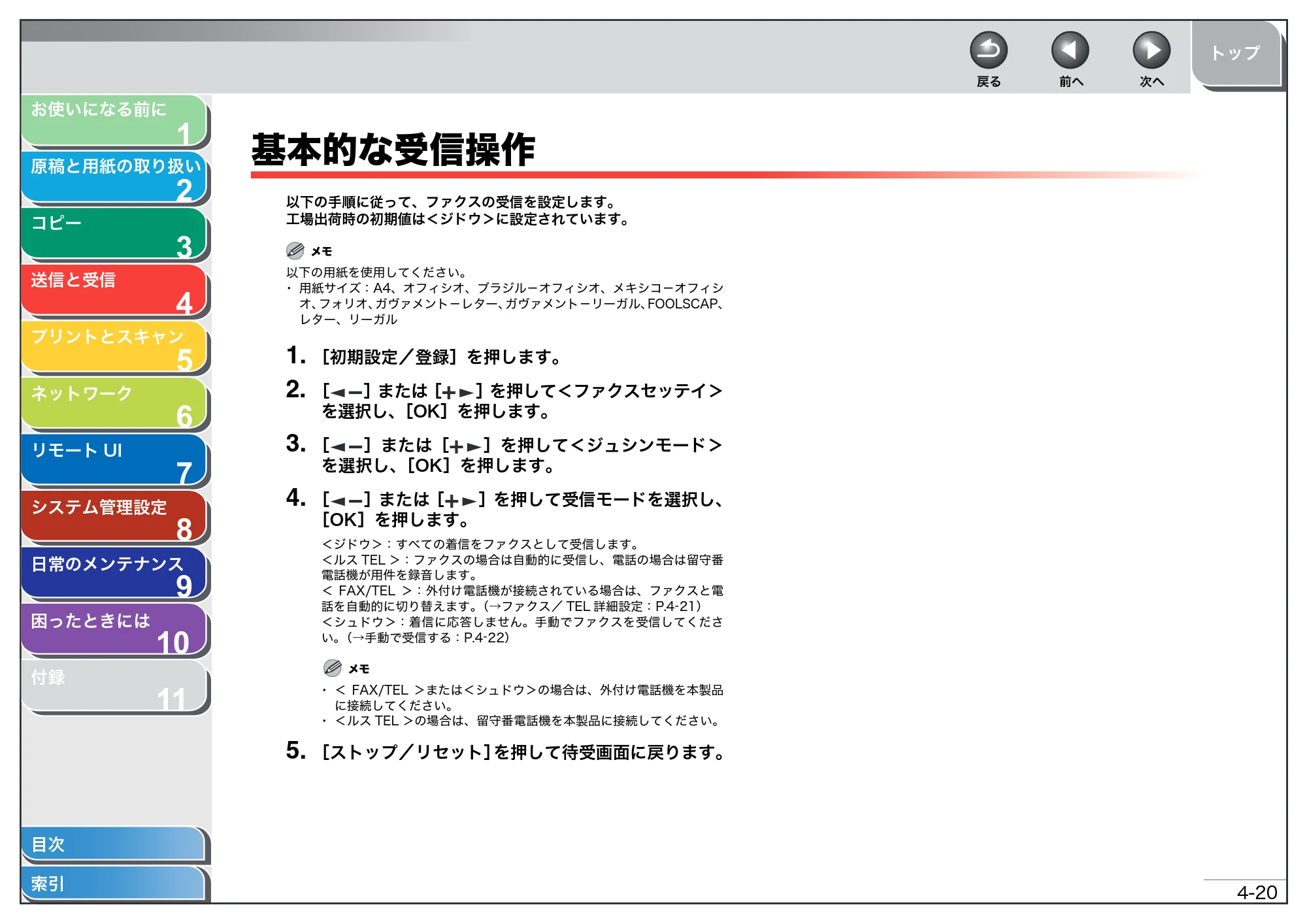Open chapter 2 原稿と用紙の取り扱い tab
Image resolution: width=1307 pixels, height=924 pixels.
tap(114, 177)
